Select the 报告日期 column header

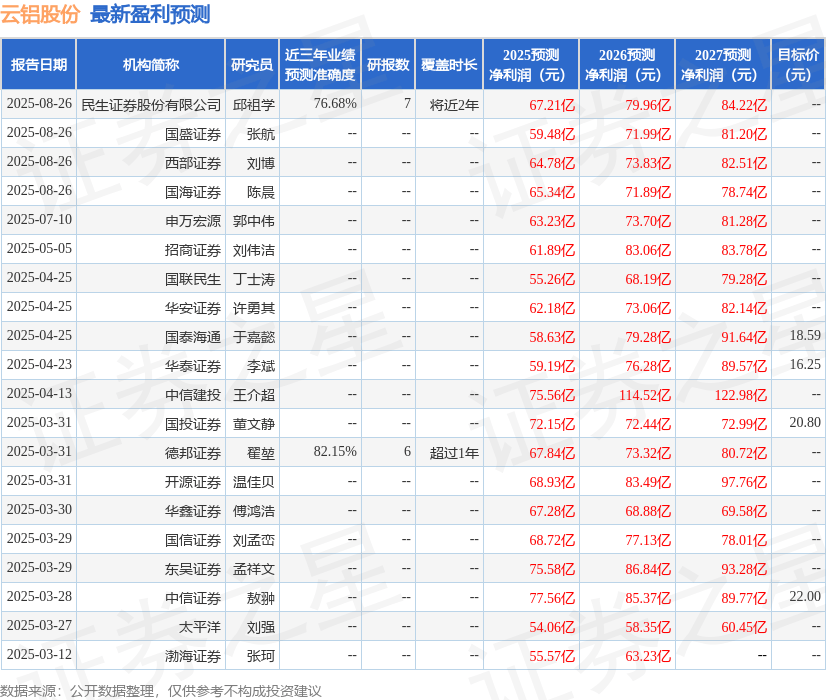point(41,63)
